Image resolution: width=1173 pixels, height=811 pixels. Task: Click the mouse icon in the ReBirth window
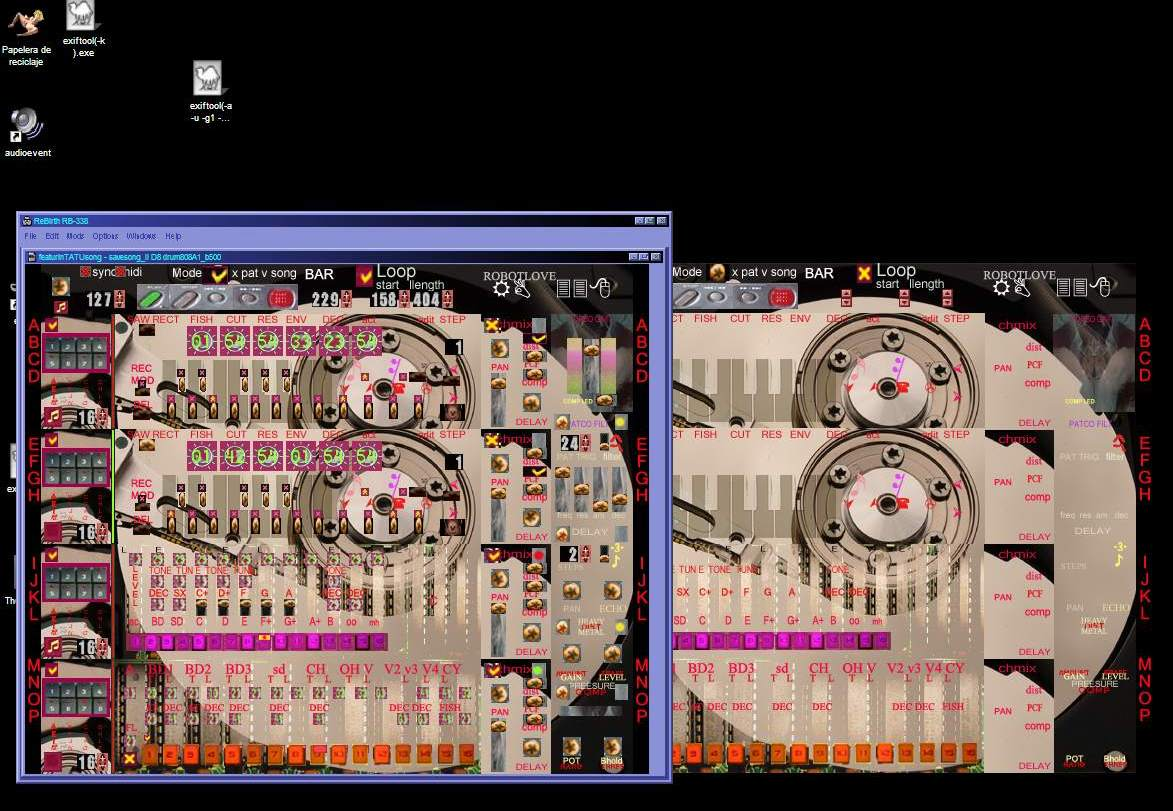coord(601,287)
